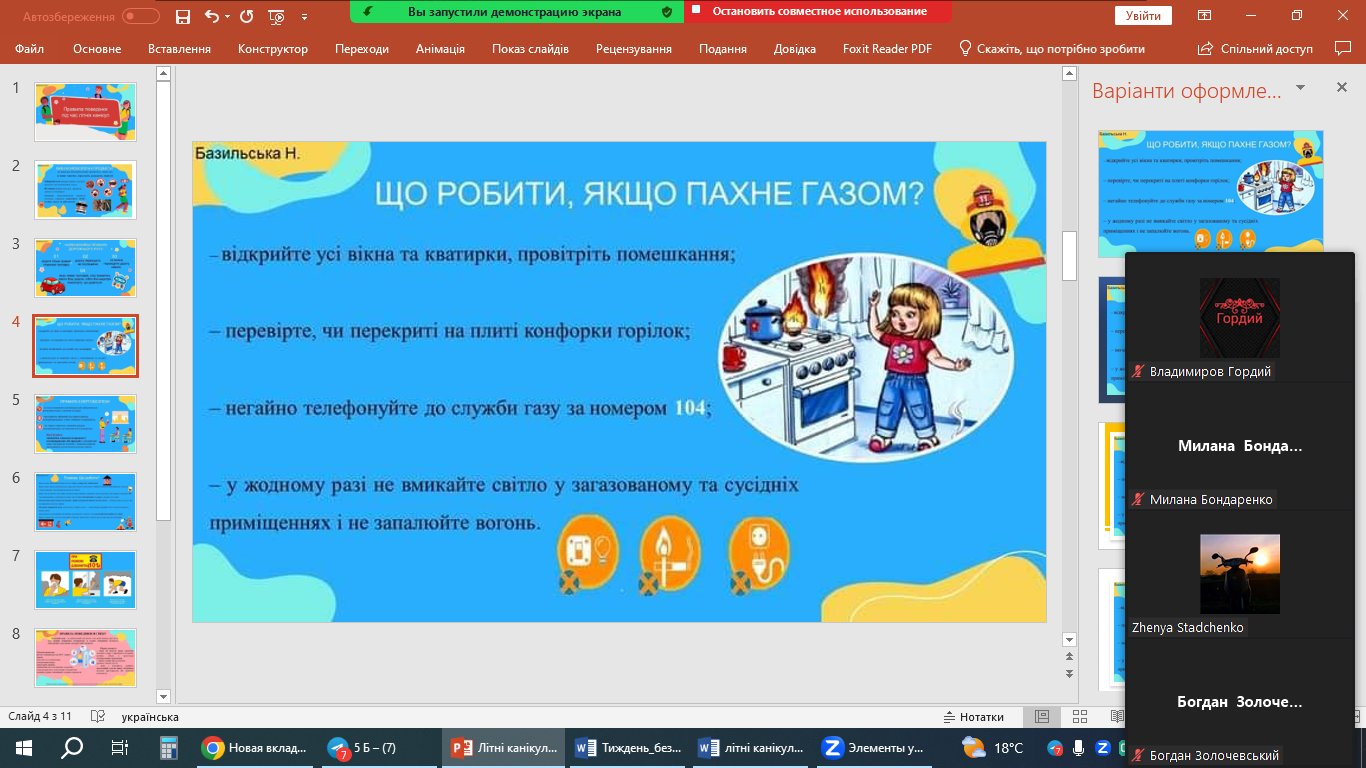Click the spell check icon in status bar
This screenshot has height=768, width=1366.
pos(98,717)
